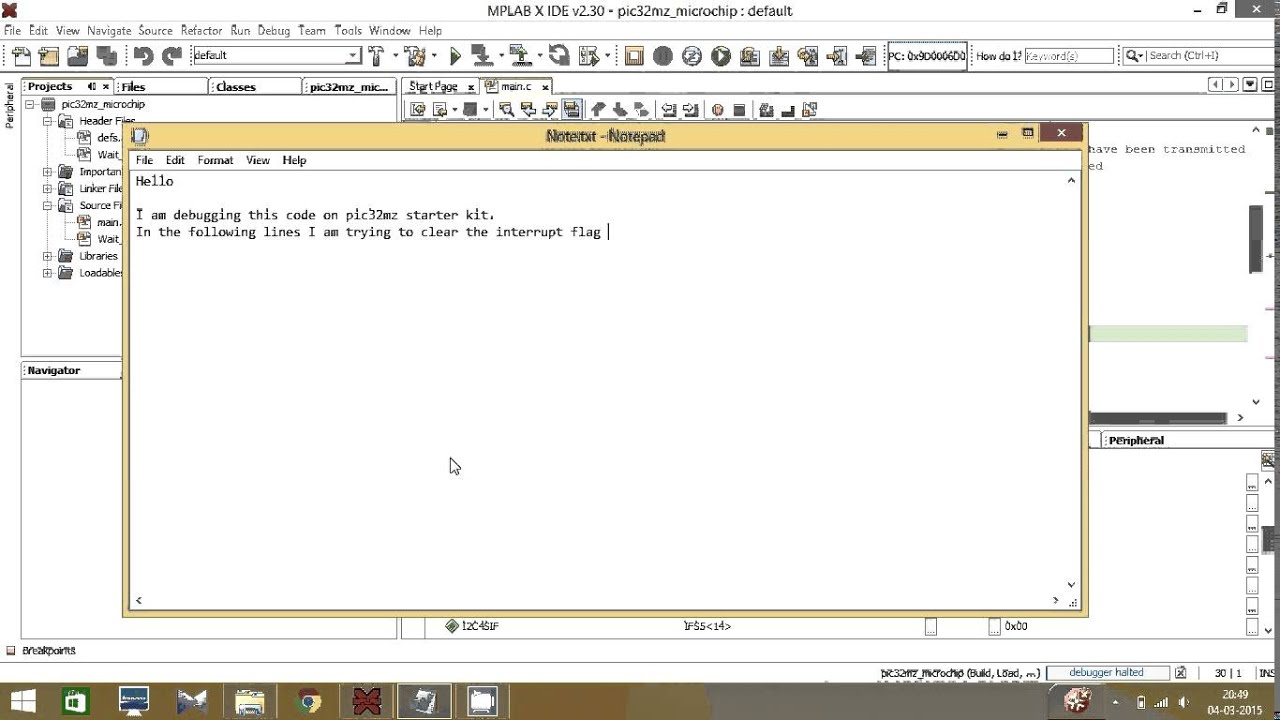
Task: Click the Redo arrow in MPLAB toolbar
Action: (172, 56)
